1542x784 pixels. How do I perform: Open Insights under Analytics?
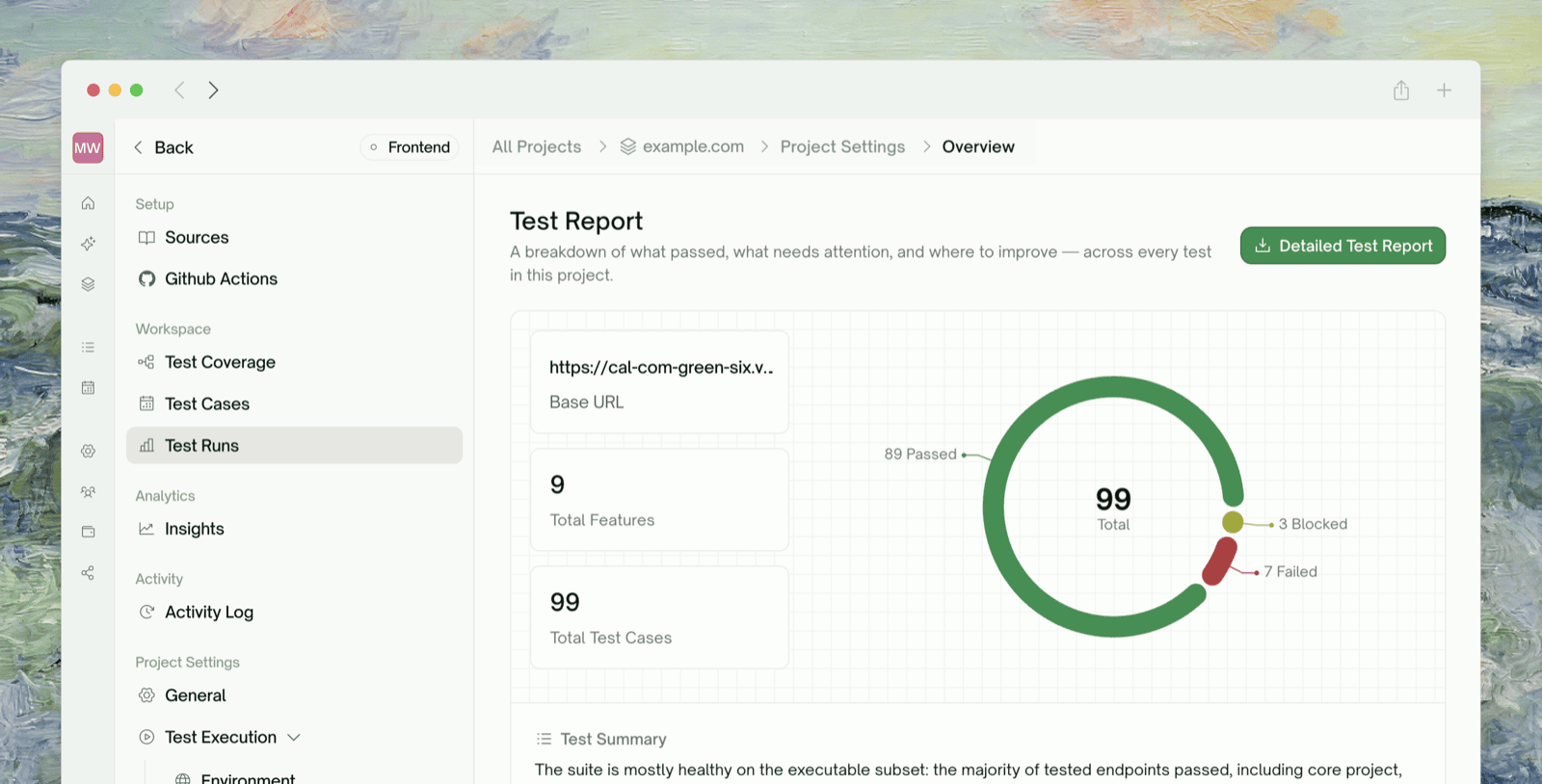(x=181, y=529)
